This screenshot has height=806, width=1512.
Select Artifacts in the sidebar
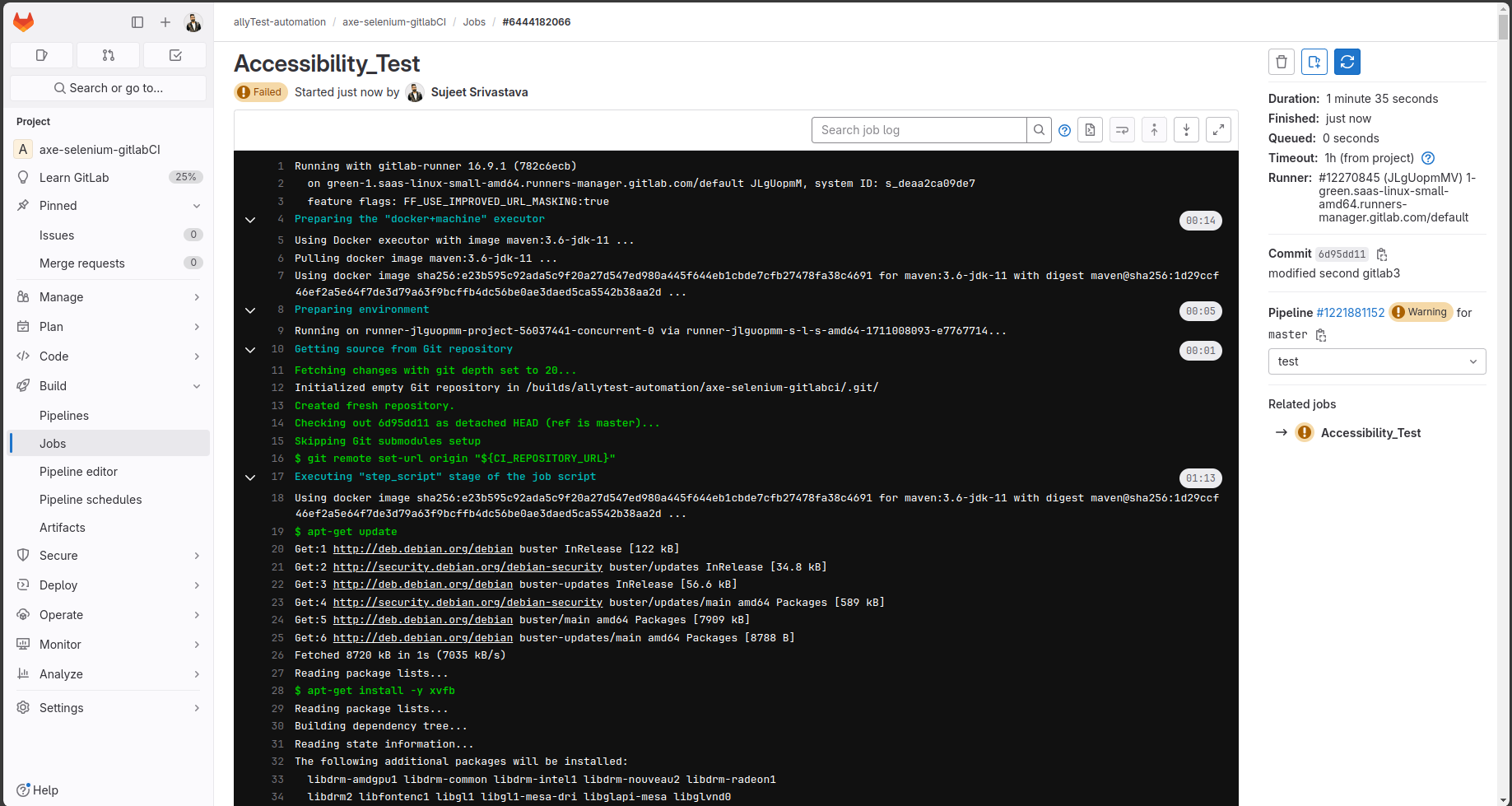(63, 528)
